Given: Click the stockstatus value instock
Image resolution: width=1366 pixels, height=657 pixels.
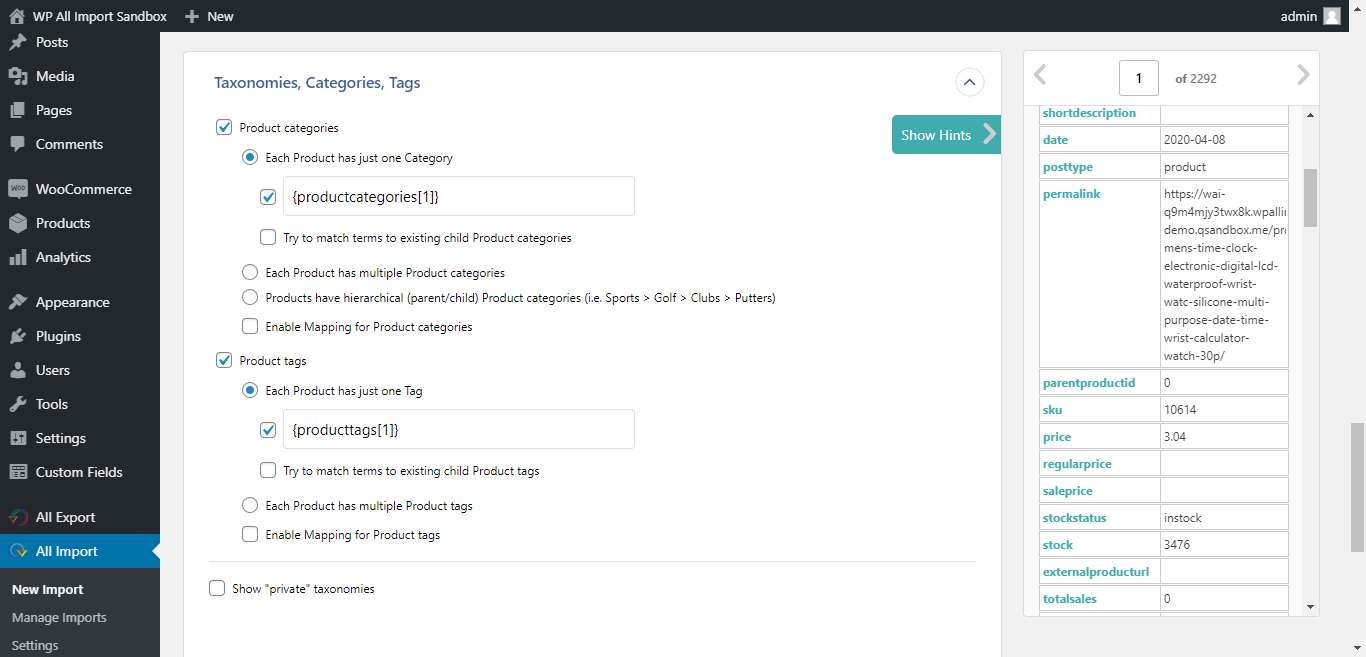Looking at the screenshot, I should pos(1183,518).
